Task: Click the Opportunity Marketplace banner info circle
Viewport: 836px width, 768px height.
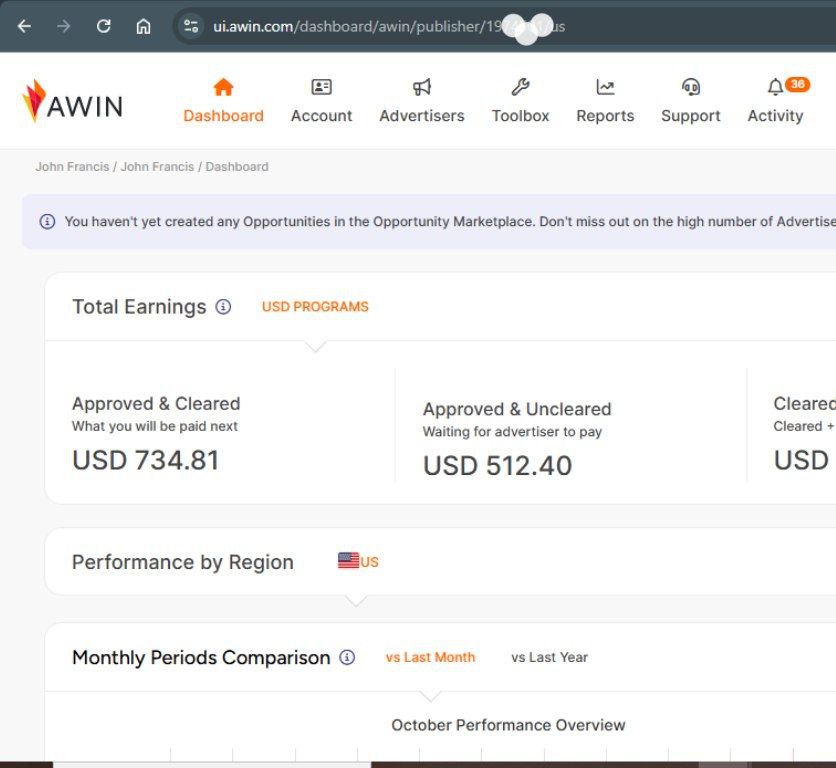Action: point(47,221)
